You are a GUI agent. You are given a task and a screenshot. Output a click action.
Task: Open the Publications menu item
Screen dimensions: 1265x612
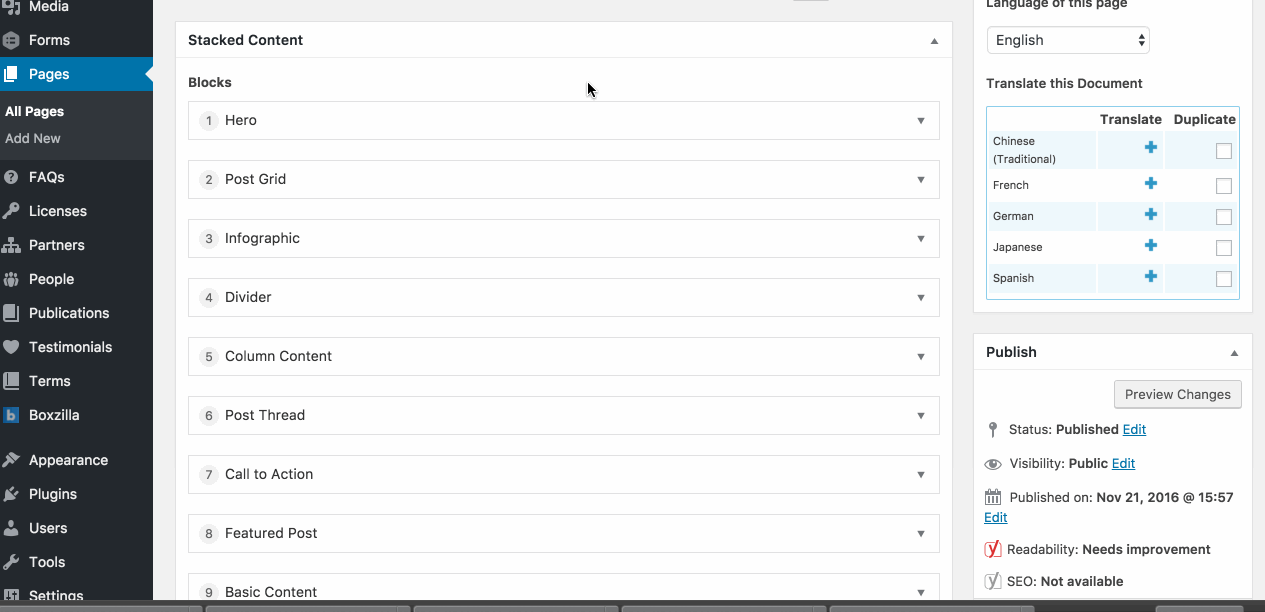(x=69, y=313)
